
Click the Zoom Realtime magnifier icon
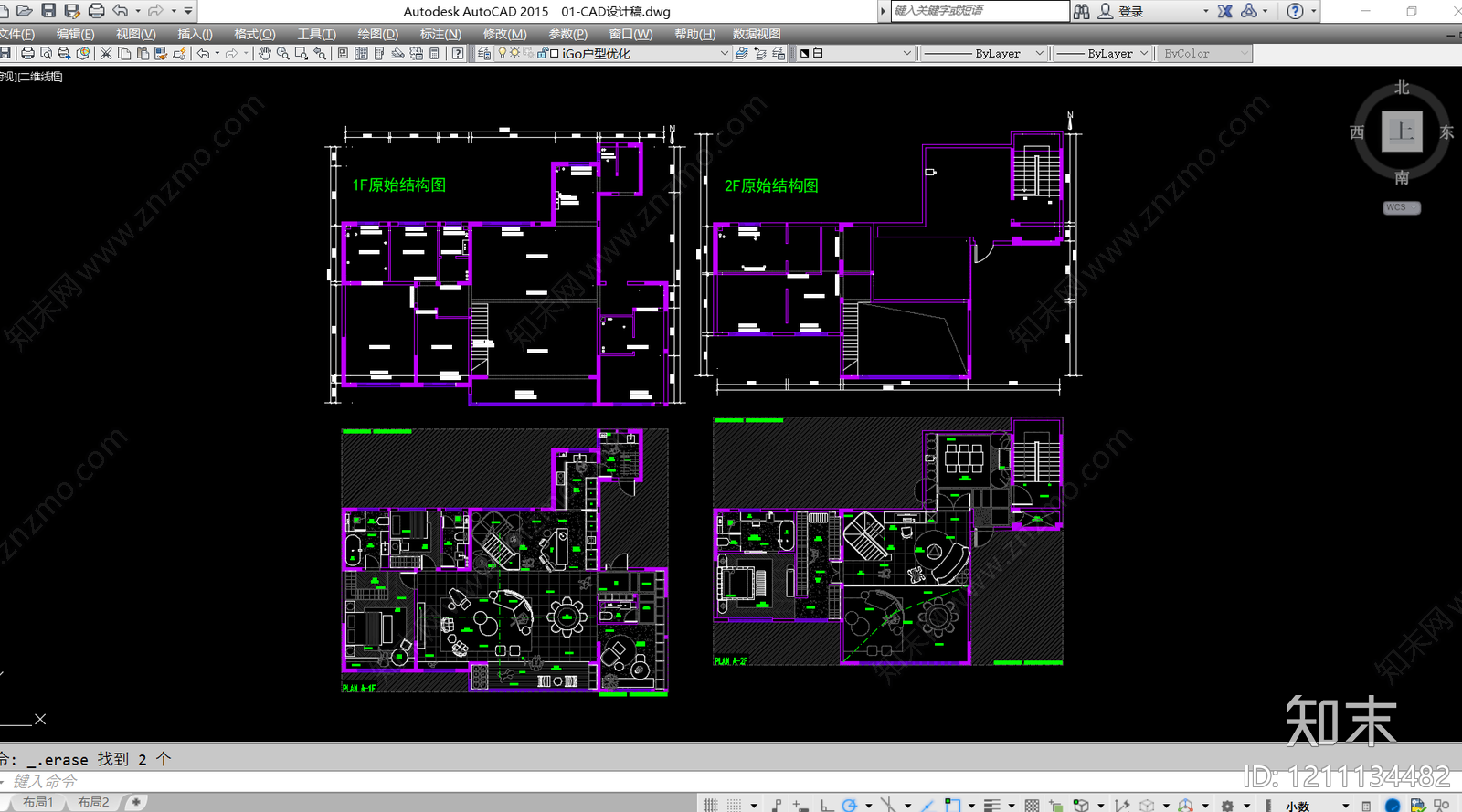[283, 54]
